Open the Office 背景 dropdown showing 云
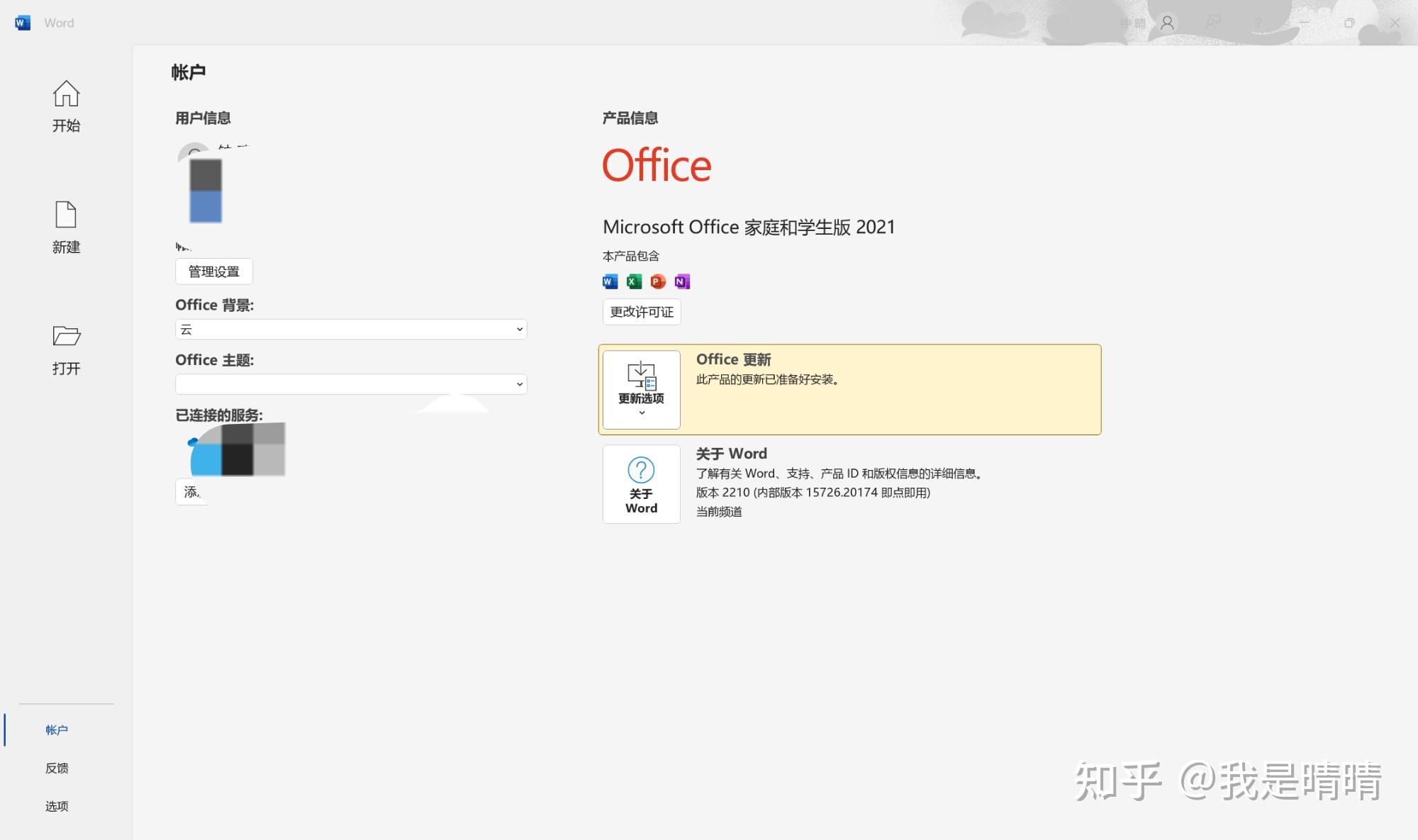Screen dimensions: 1418x840 [351, 330]
